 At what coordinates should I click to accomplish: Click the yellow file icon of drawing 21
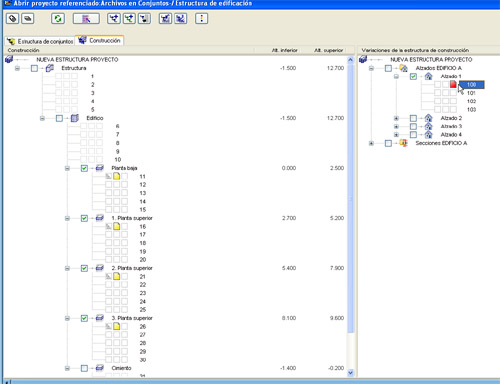point(117,276)
